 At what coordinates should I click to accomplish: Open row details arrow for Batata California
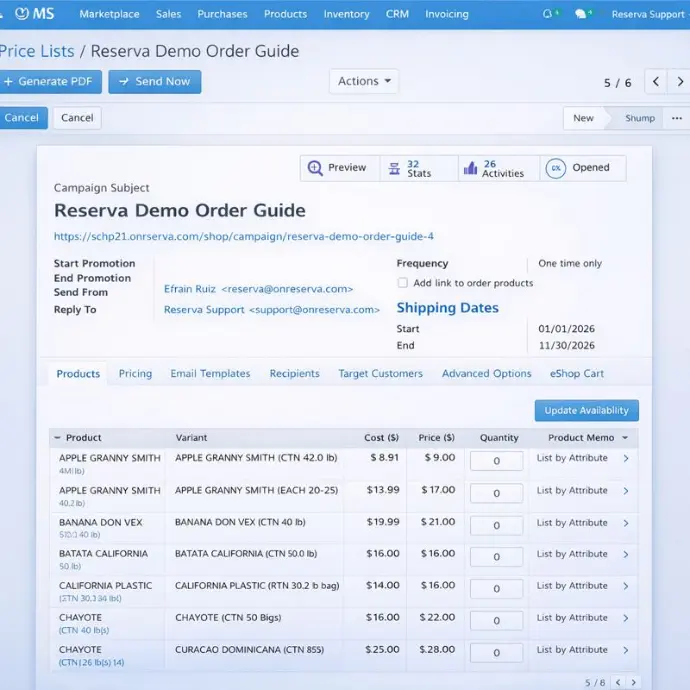click(x=626, y=554)
